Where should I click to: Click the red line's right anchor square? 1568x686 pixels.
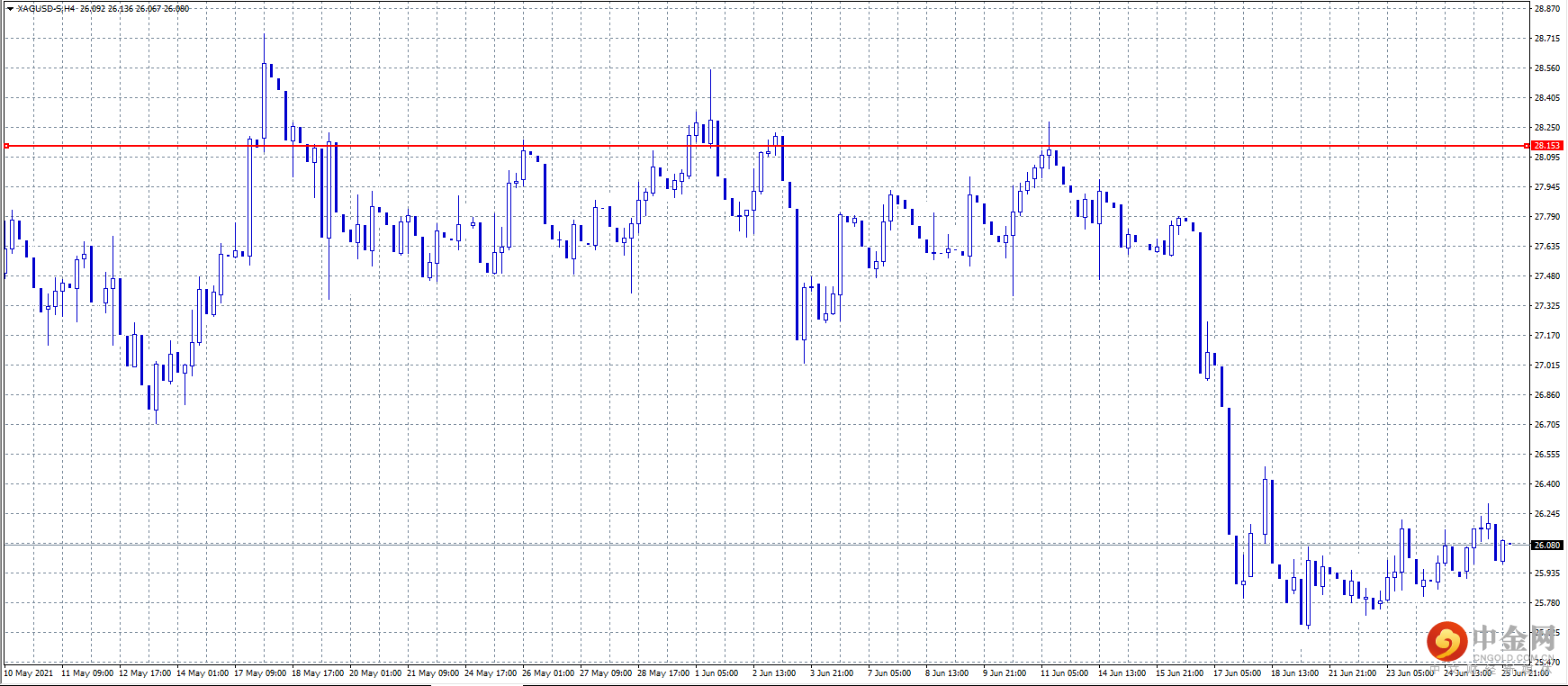(x=1527, y=145)
